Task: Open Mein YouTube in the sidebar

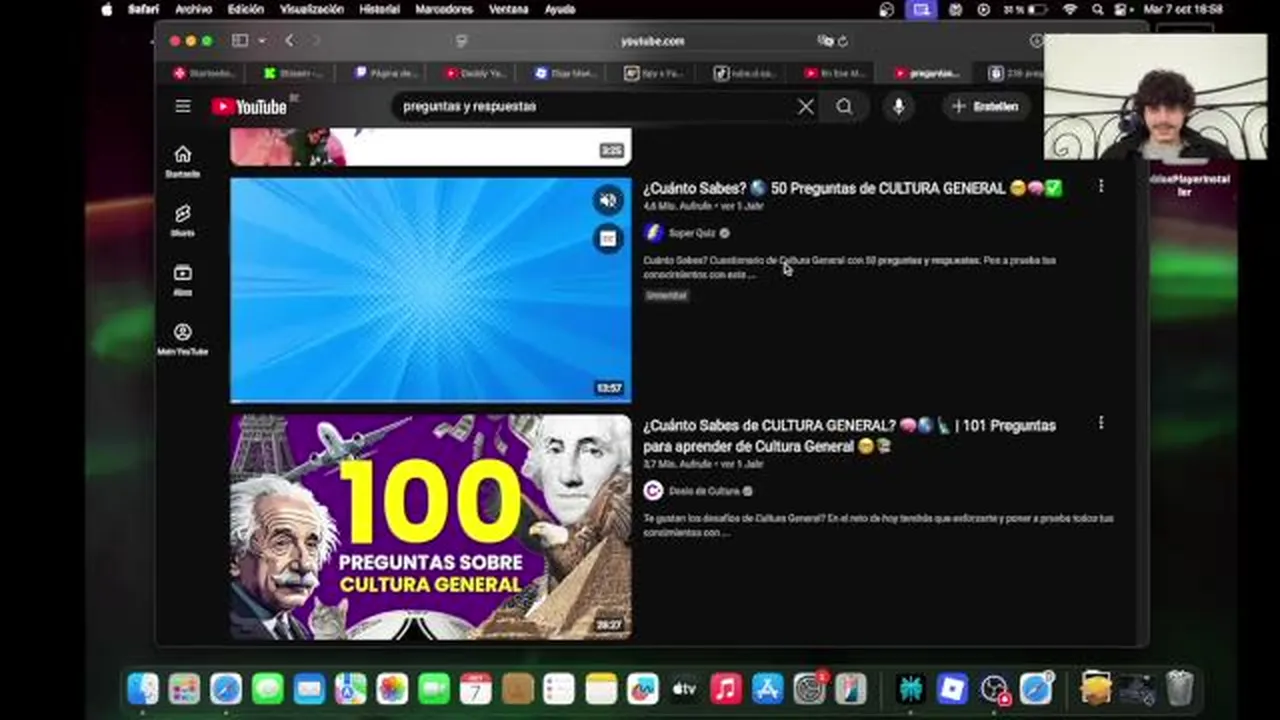Action: (182, 339)
